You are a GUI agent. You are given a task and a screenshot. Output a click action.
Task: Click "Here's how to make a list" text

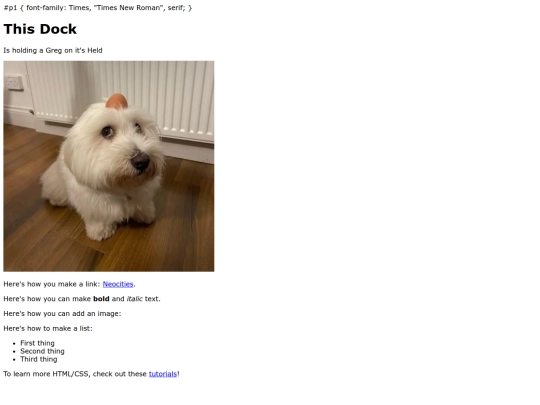[x=48, y=328]
